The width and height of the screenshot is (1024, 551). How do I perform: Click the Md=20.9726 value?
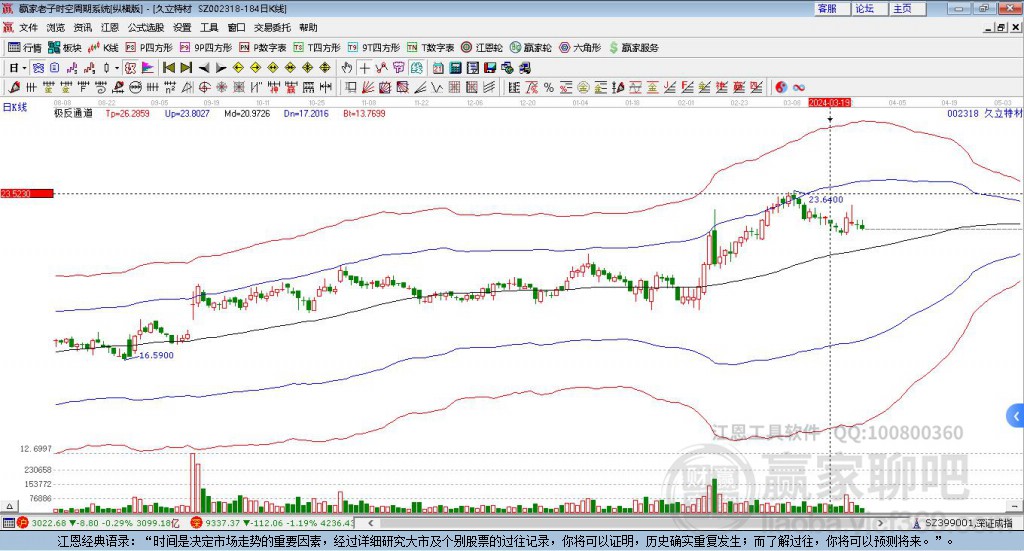point(247,114)
